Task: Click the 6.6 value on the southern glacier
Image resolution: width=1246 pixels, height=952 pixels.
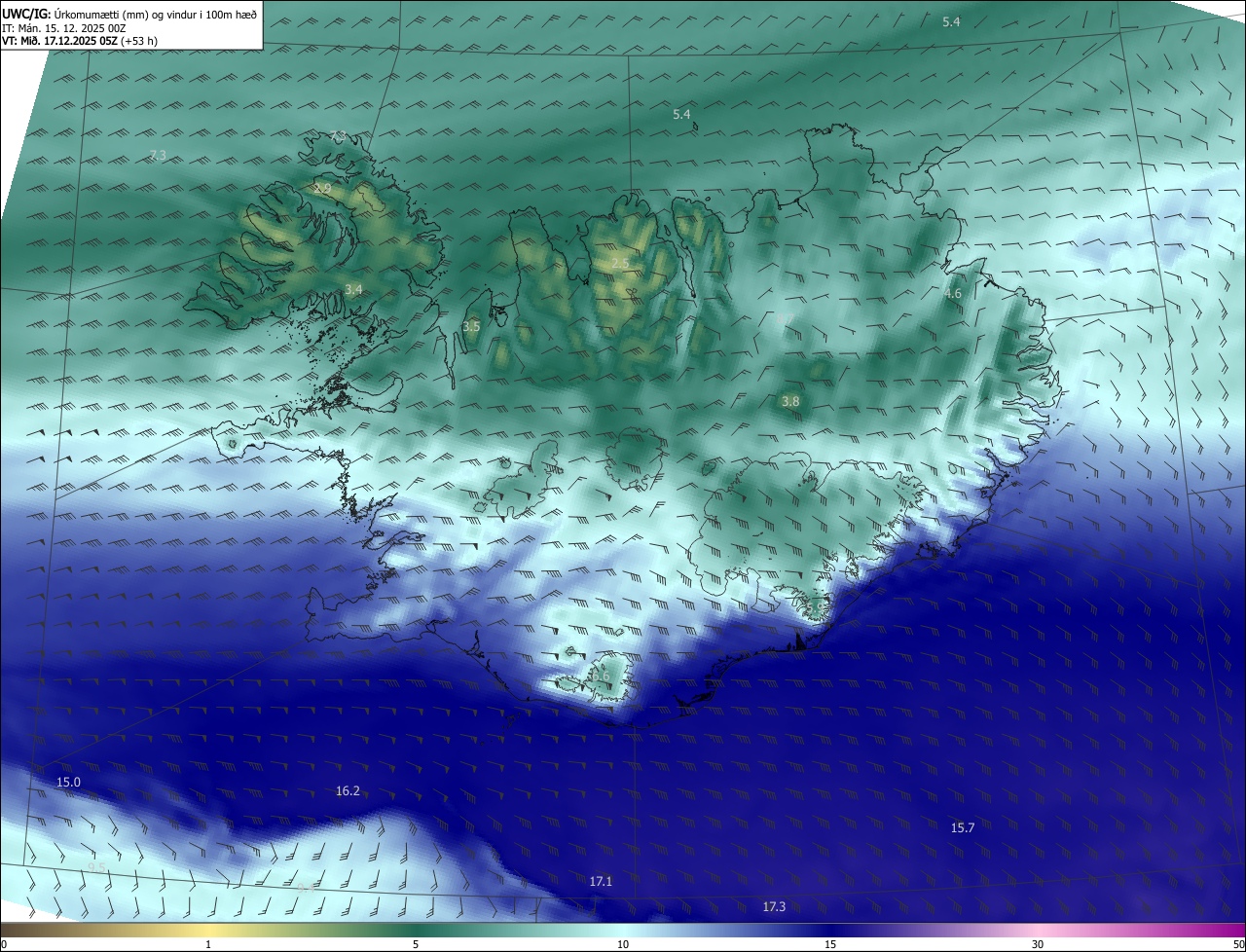Action: pyautogui.click(x=601, y=677)
